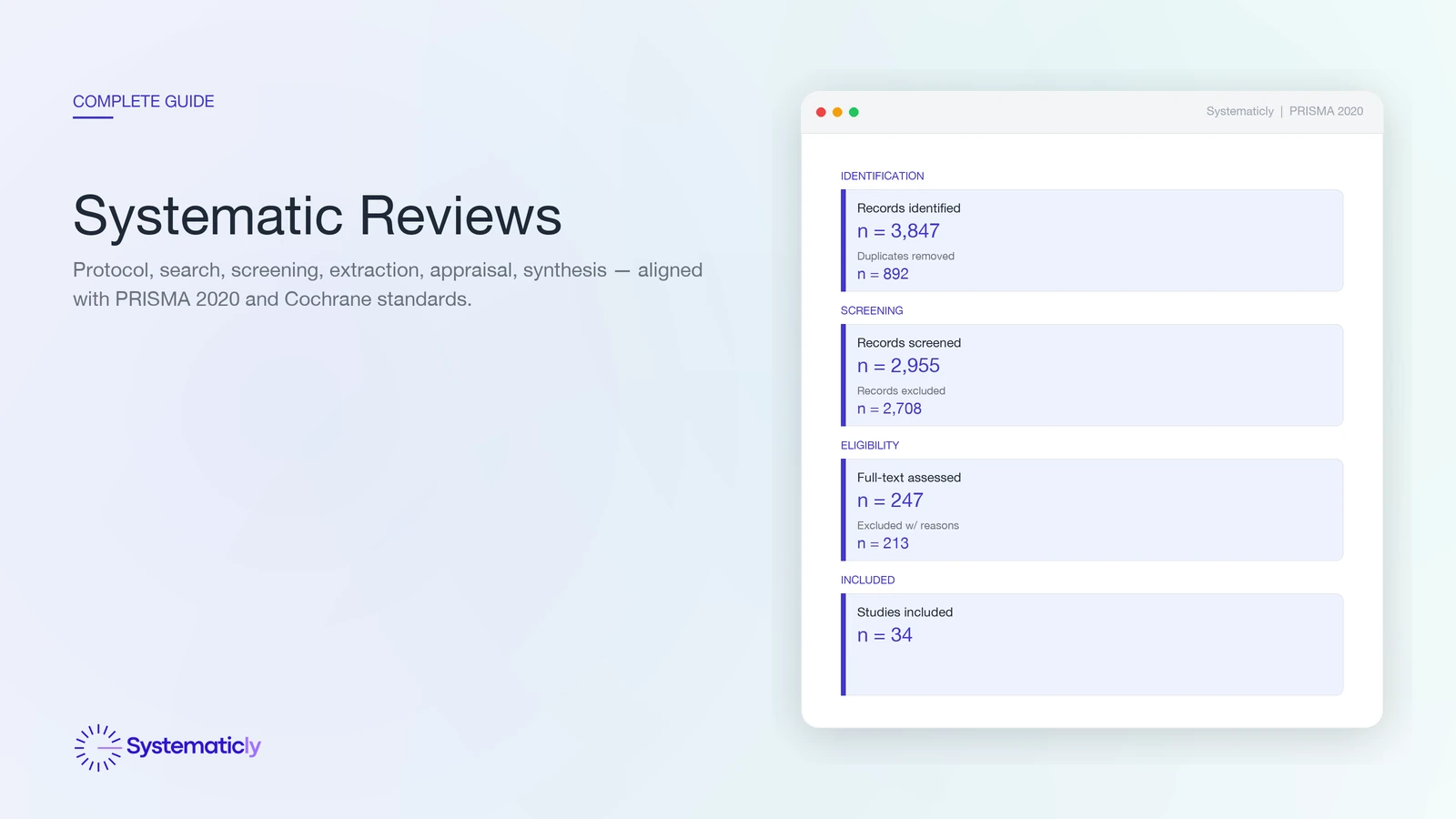Click the Records screened count n = 2,955
Image resolution: width=1456 pixels, height=819 pixels.
click(897, 366)
